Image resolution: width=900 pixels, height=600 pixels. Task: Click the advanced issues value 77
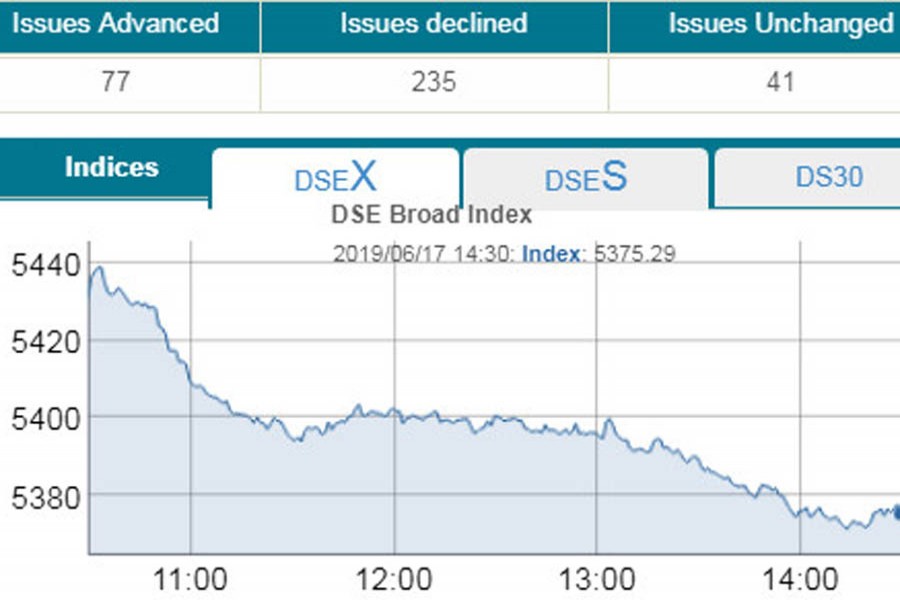coord(115,81)
